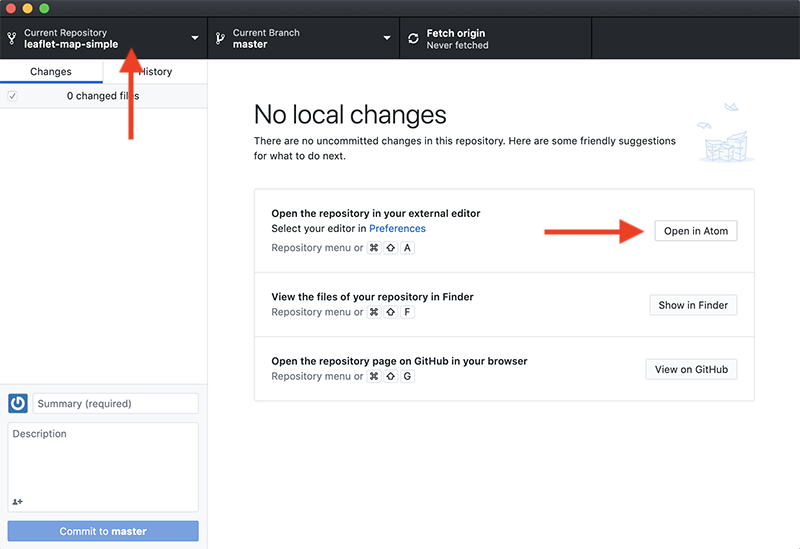Click "Open the repository page on GitHub" text
Viewport: 800px width, 549px height.
360,361
